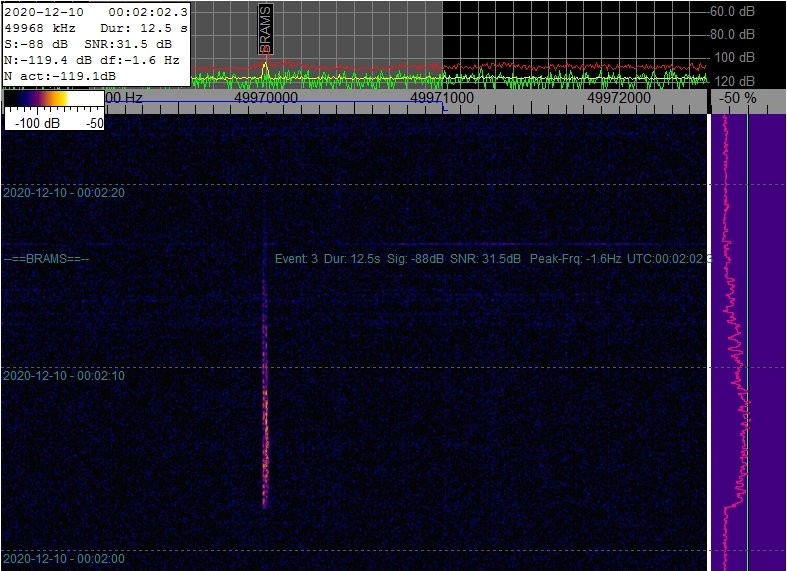Click the 00:02:02.3 timestamp in info box
Viewport: 787px width, 571px height.
148,12
